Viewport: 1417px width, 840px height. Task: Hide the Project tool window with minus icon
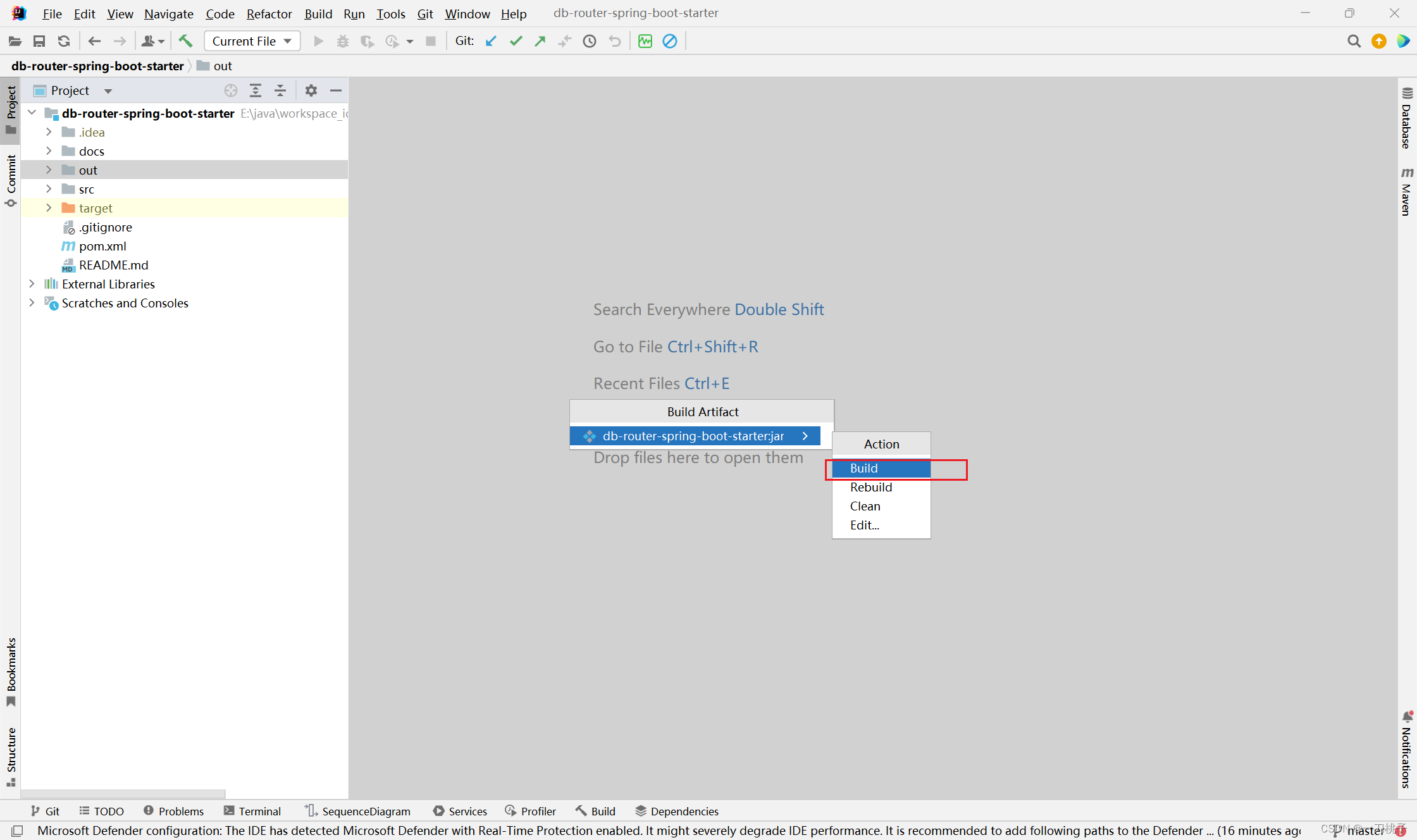click(336, 90)
